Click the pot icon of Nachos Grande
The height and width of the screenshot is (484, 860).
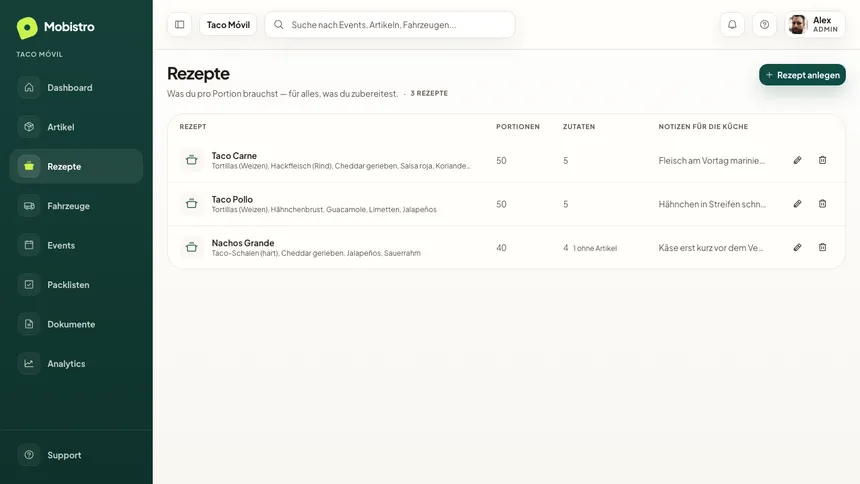click(x=191, y=247)
